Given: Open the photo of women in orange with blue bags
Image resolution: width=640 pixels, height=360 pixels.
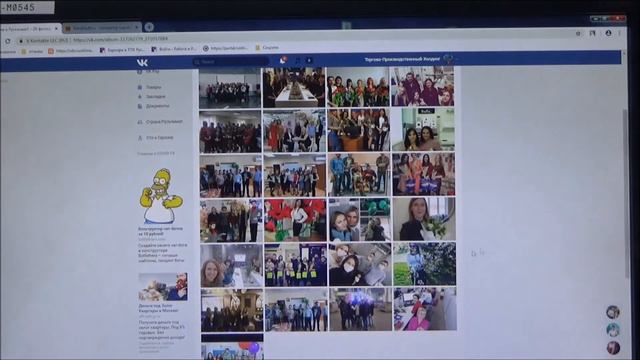Looking at the screenshot, I should pos(423,174).
